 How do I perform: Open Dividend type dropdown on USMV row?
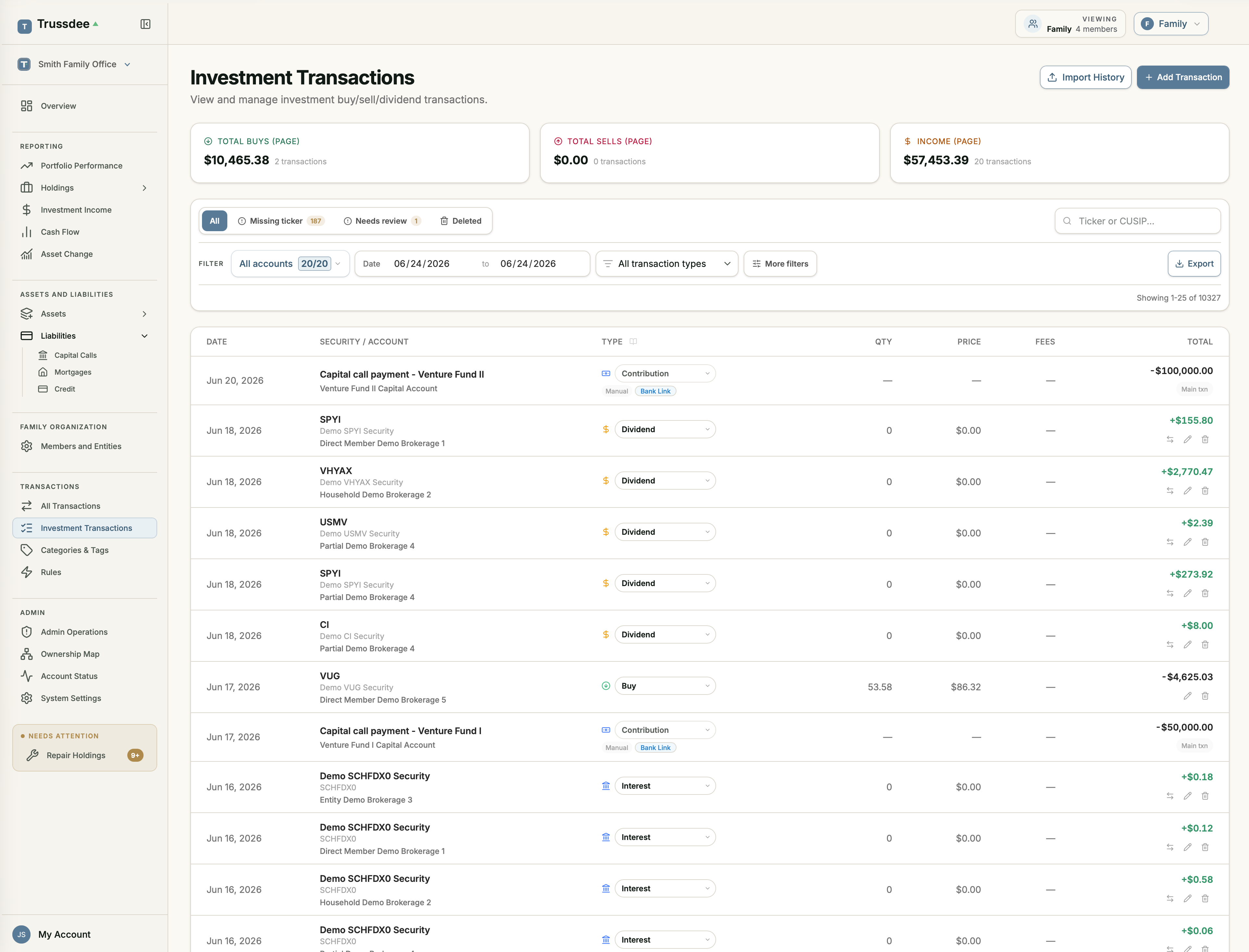665,532
